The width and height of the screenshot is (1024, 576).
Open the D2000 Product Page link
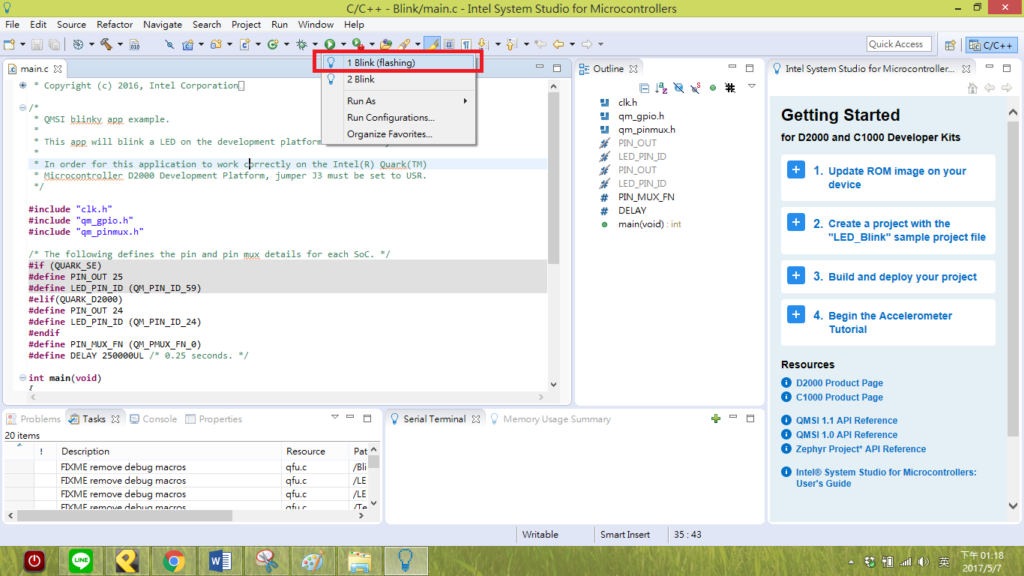[839, 383]
